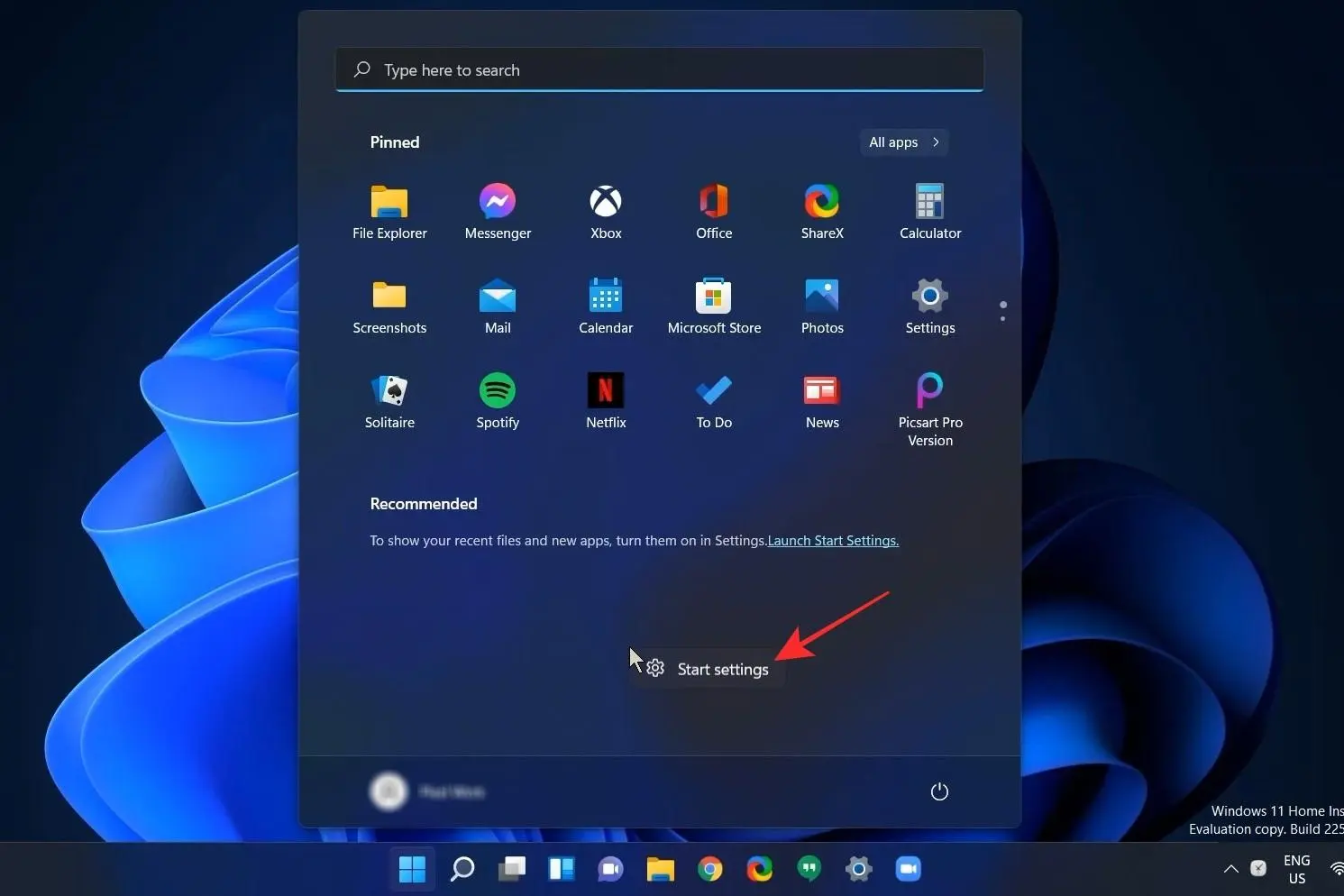Viewport: 1344px width, 896px height.
Task: Open the Messenger app
Action: point(498,212)
